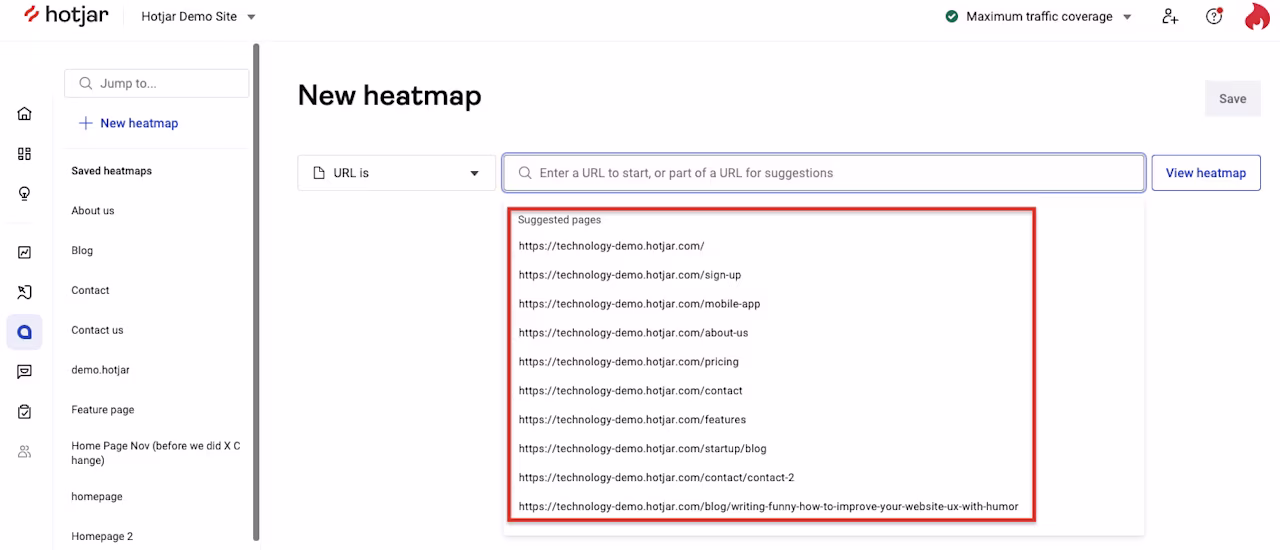This screenshot has width=1280, height=550.
Task: Open saved heatmap Home Page Nov
Action: tap(155, 453)
